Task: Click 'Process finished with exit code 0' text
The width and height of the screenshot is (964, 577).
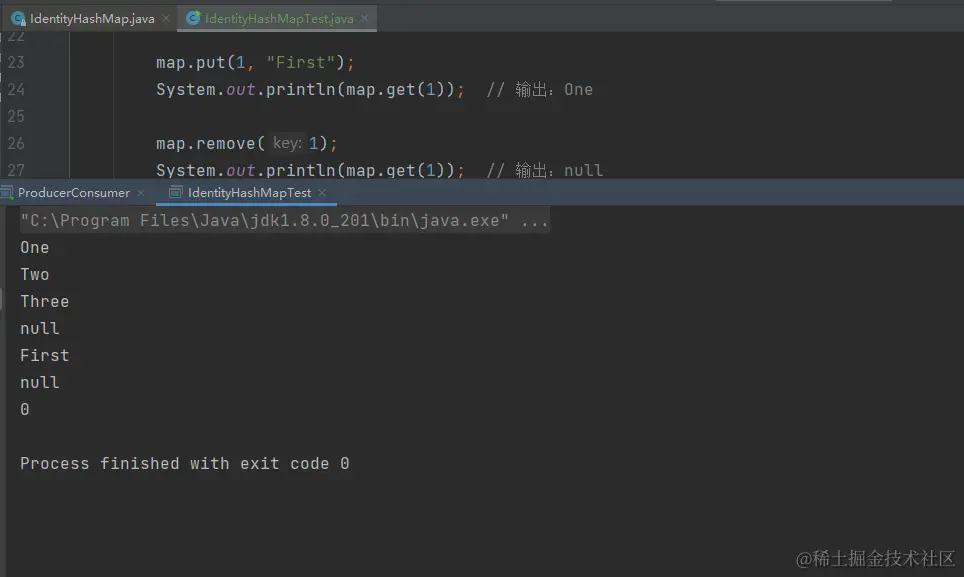Action: [x=184, y=463]
